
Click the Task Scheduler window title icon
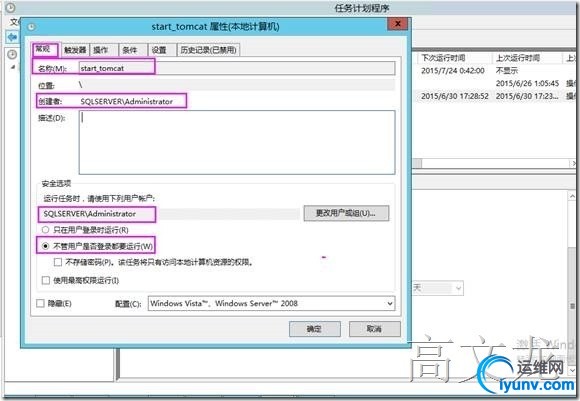click(x=11, y=7)
